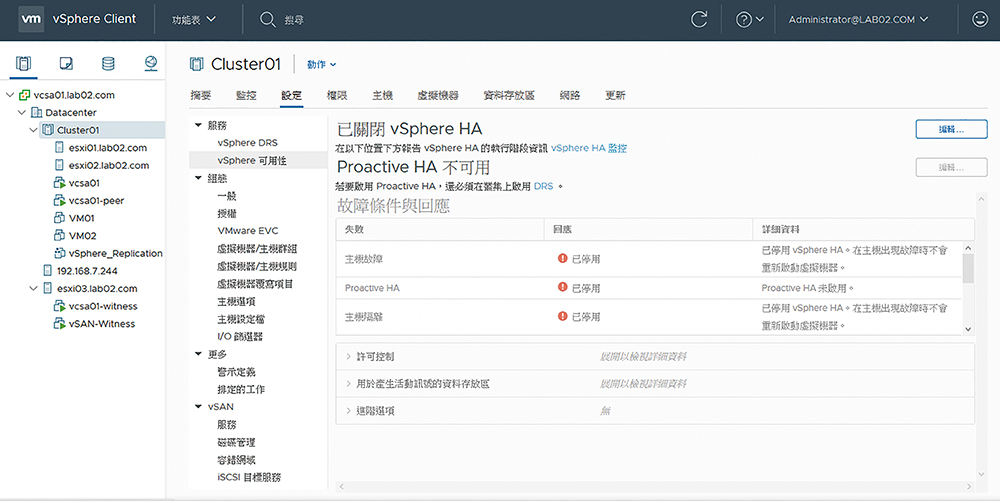
Task: Open the 功能表 dropdown menu
Action: click(x=194, y=20)
